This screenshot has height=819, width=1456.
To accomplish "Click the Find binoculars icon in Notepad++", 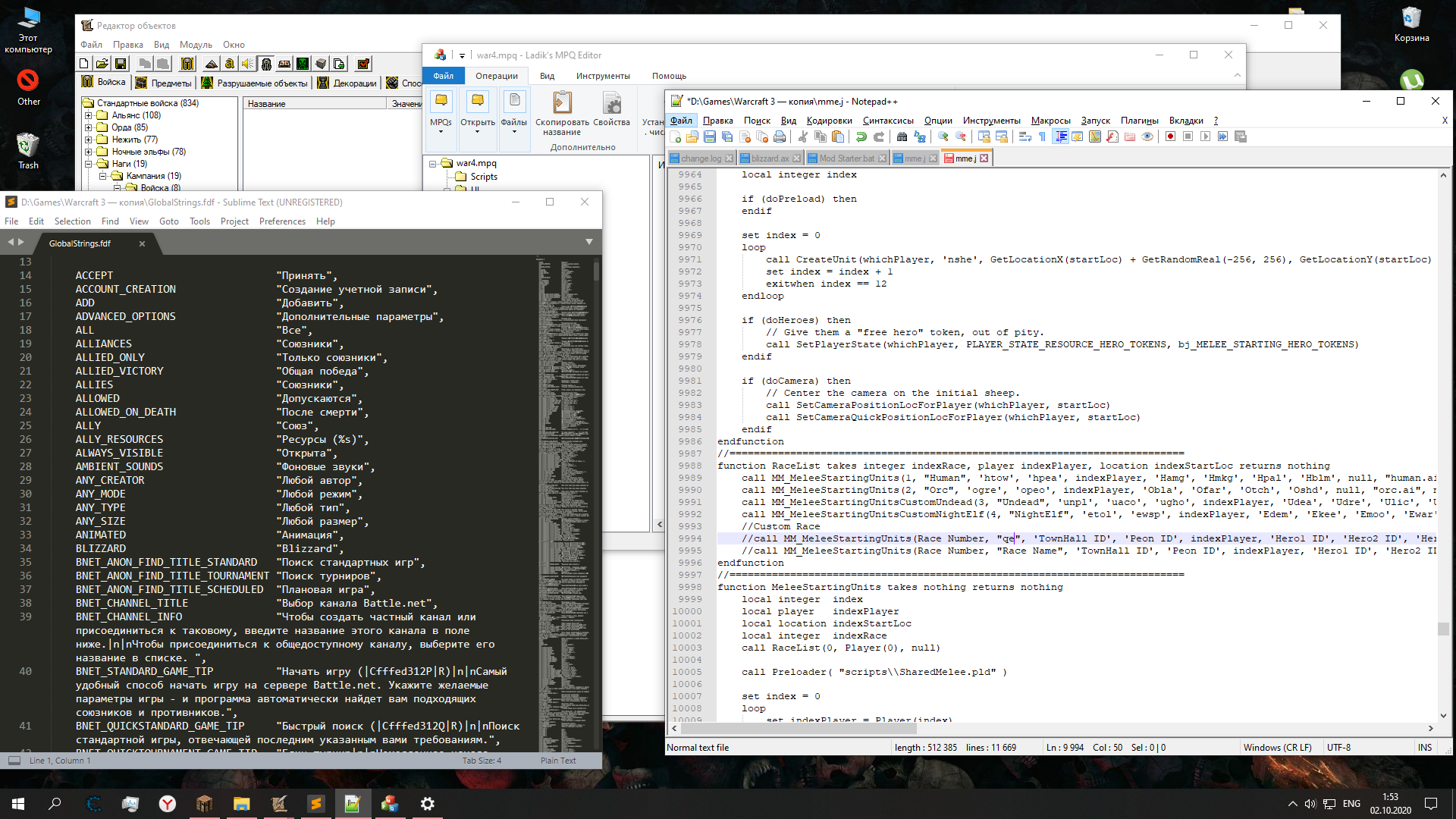I will click(902, 137).
